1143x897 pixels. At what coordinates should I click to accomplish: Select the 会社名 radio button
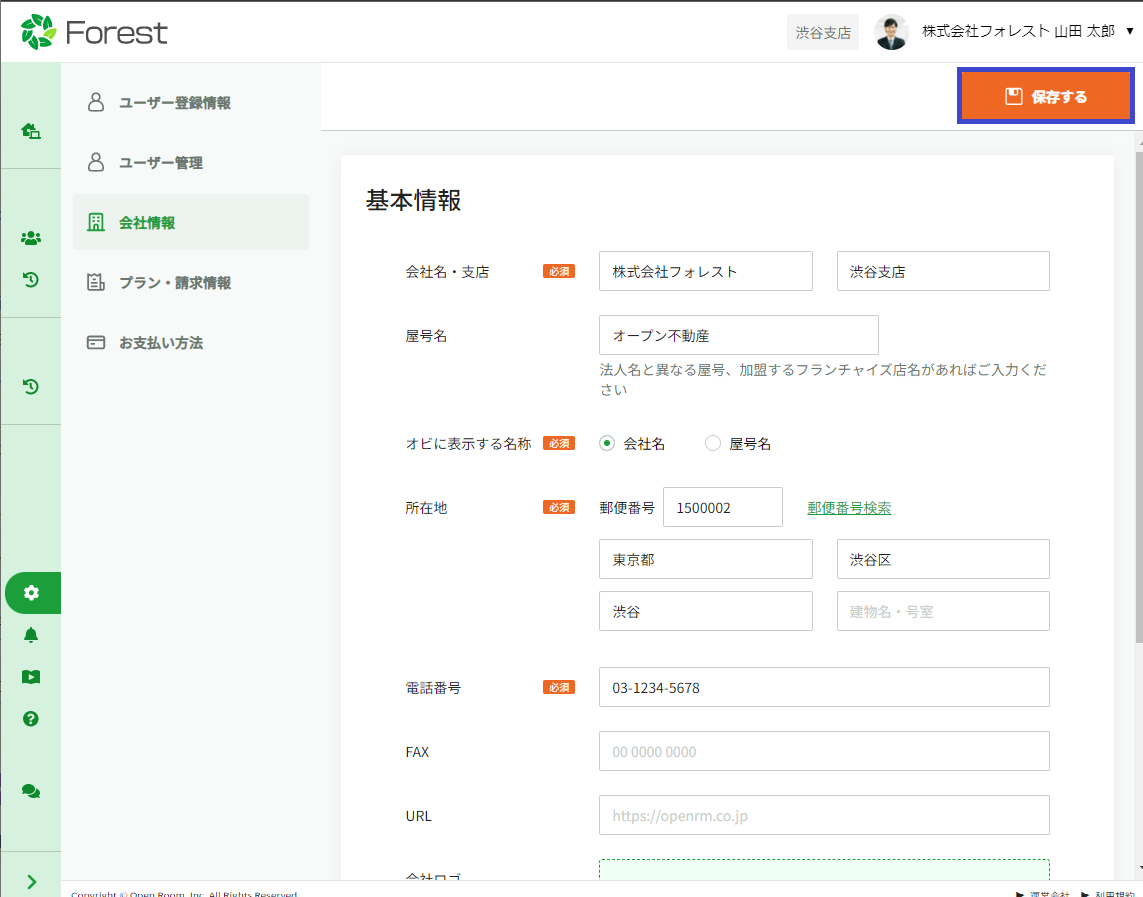pos(606,443)
